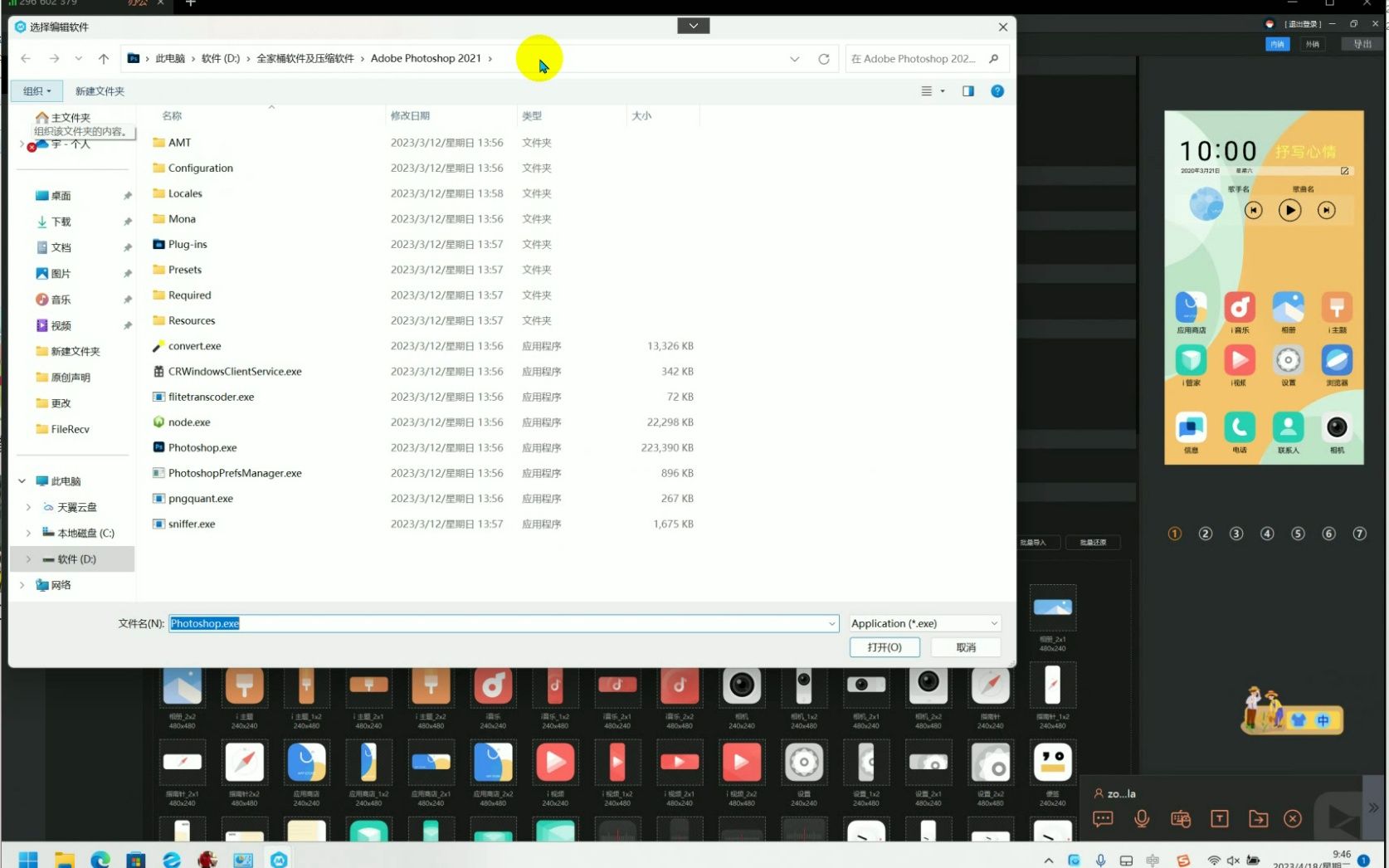Viewport: 1389px width, 868px height.
Task: Expand the address bar history dropdown
Action: [x=795, y=59]
